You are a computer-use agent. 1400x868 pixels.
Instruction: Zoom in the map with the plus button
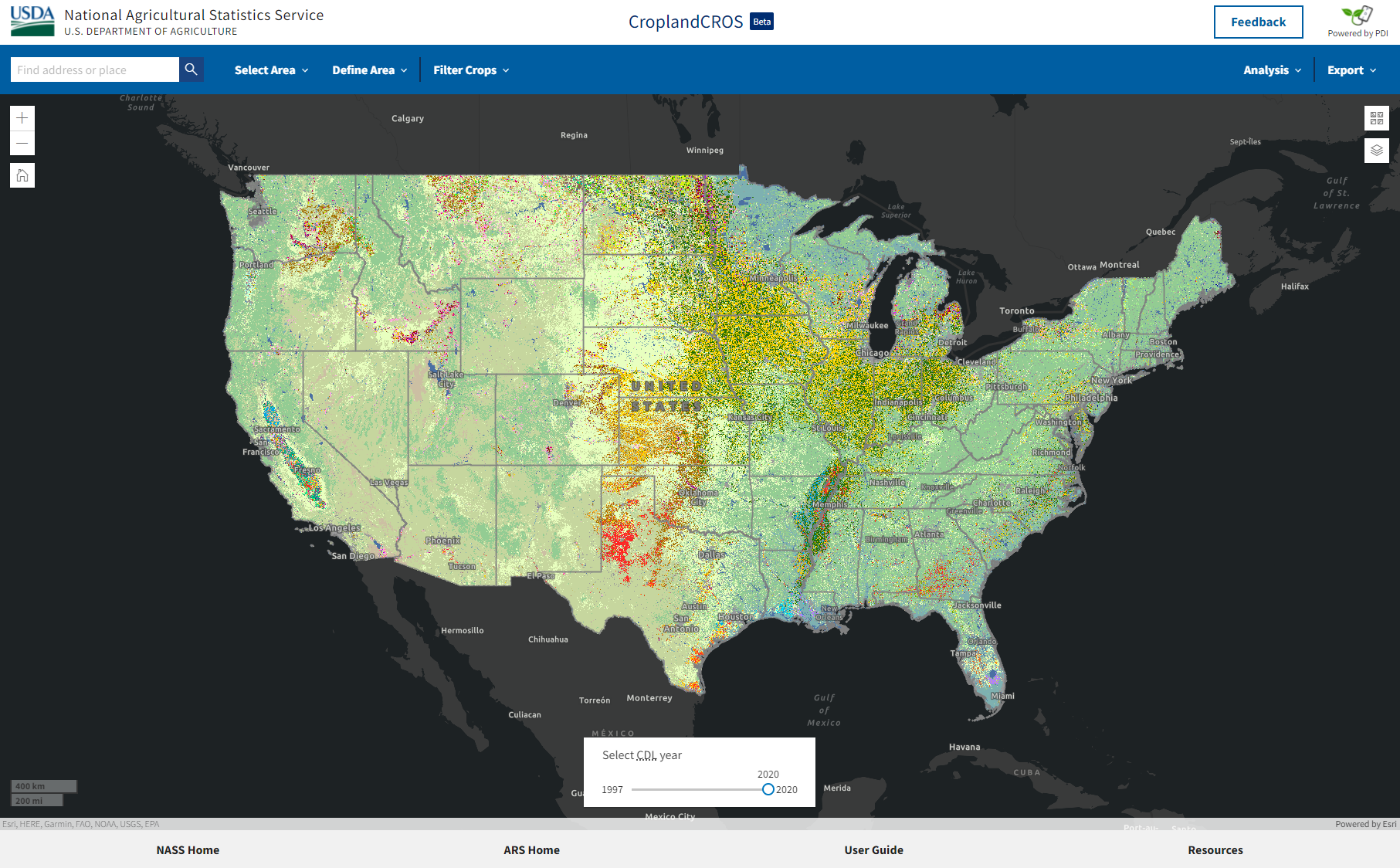[x=22, y=118]
